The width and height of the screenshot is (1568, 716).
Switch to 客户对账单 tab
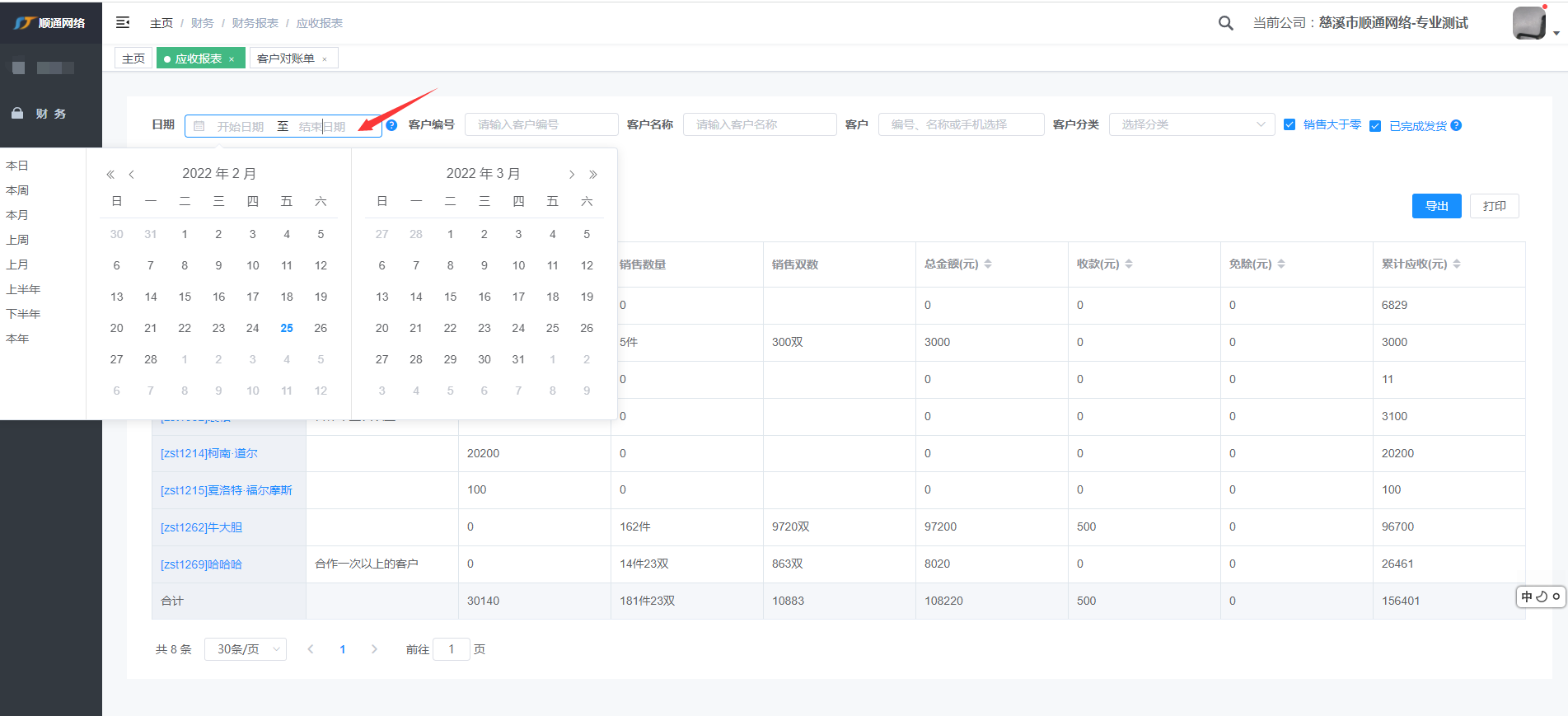(286, 58)
